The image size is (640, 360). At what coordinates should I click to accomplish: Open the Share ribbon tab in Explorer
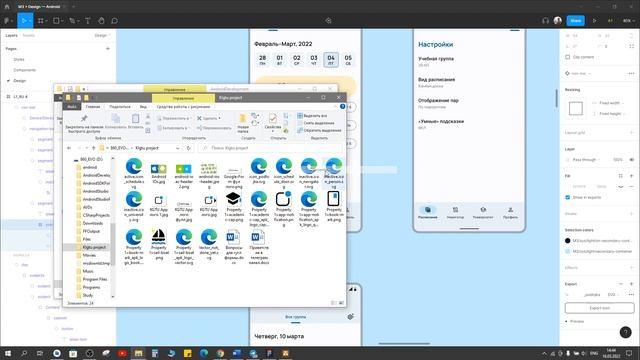120,107
